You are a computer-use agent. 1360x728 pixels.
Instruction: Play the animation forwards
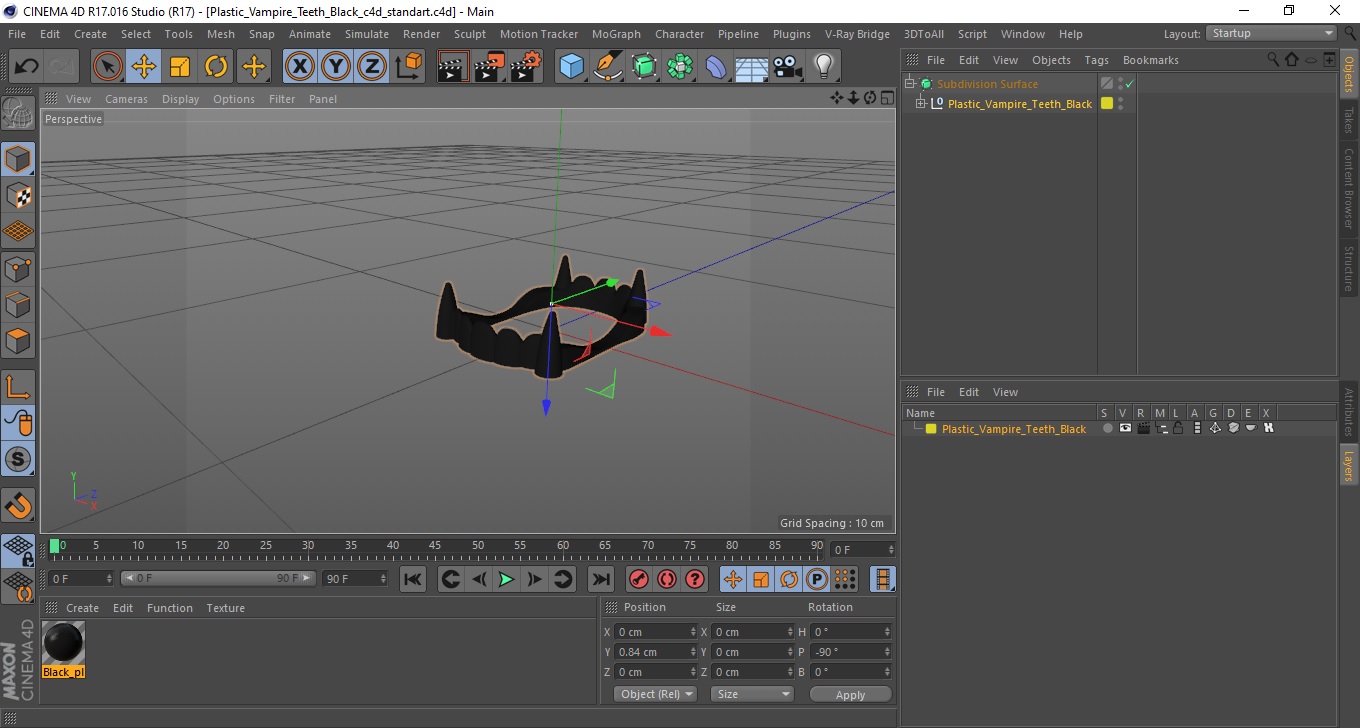(x=507, y=579)
